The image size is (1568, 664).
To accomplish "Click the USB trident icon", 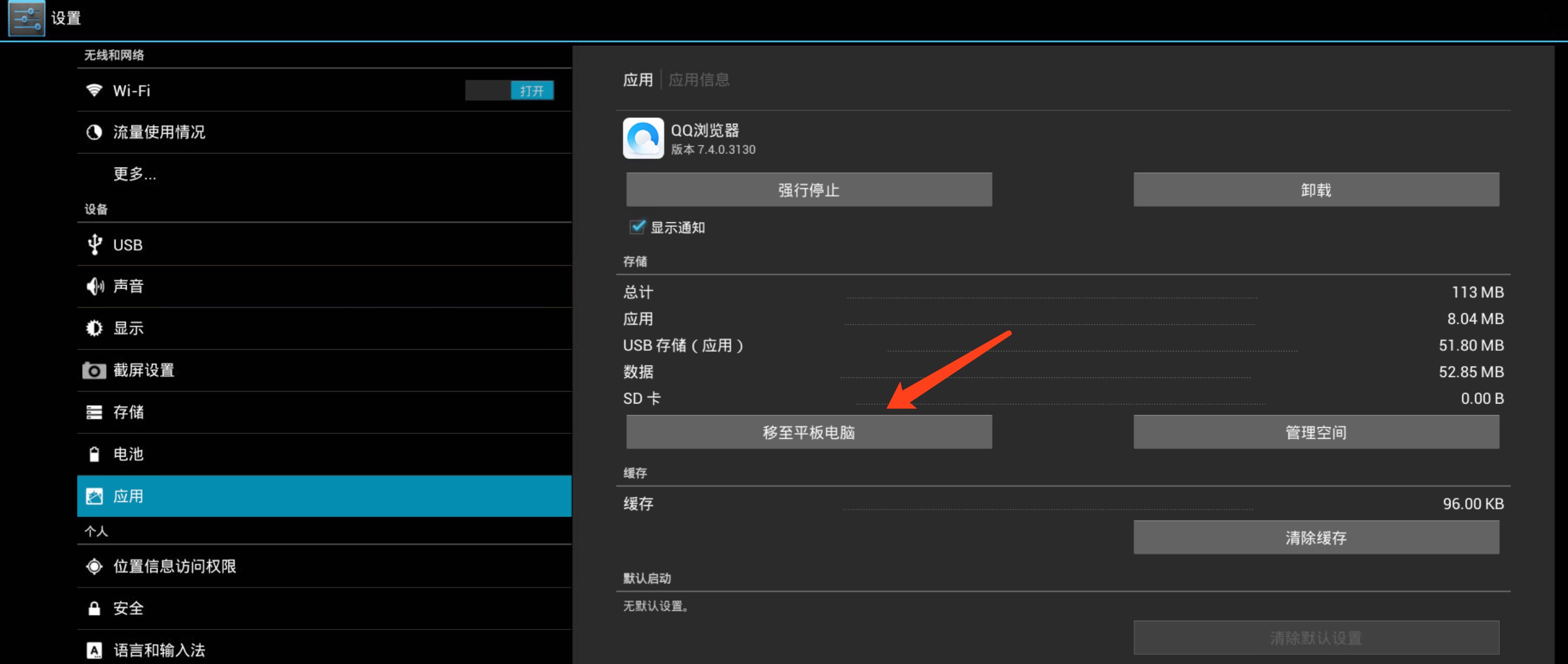I will pyautogui.click(x=94, y=245).
